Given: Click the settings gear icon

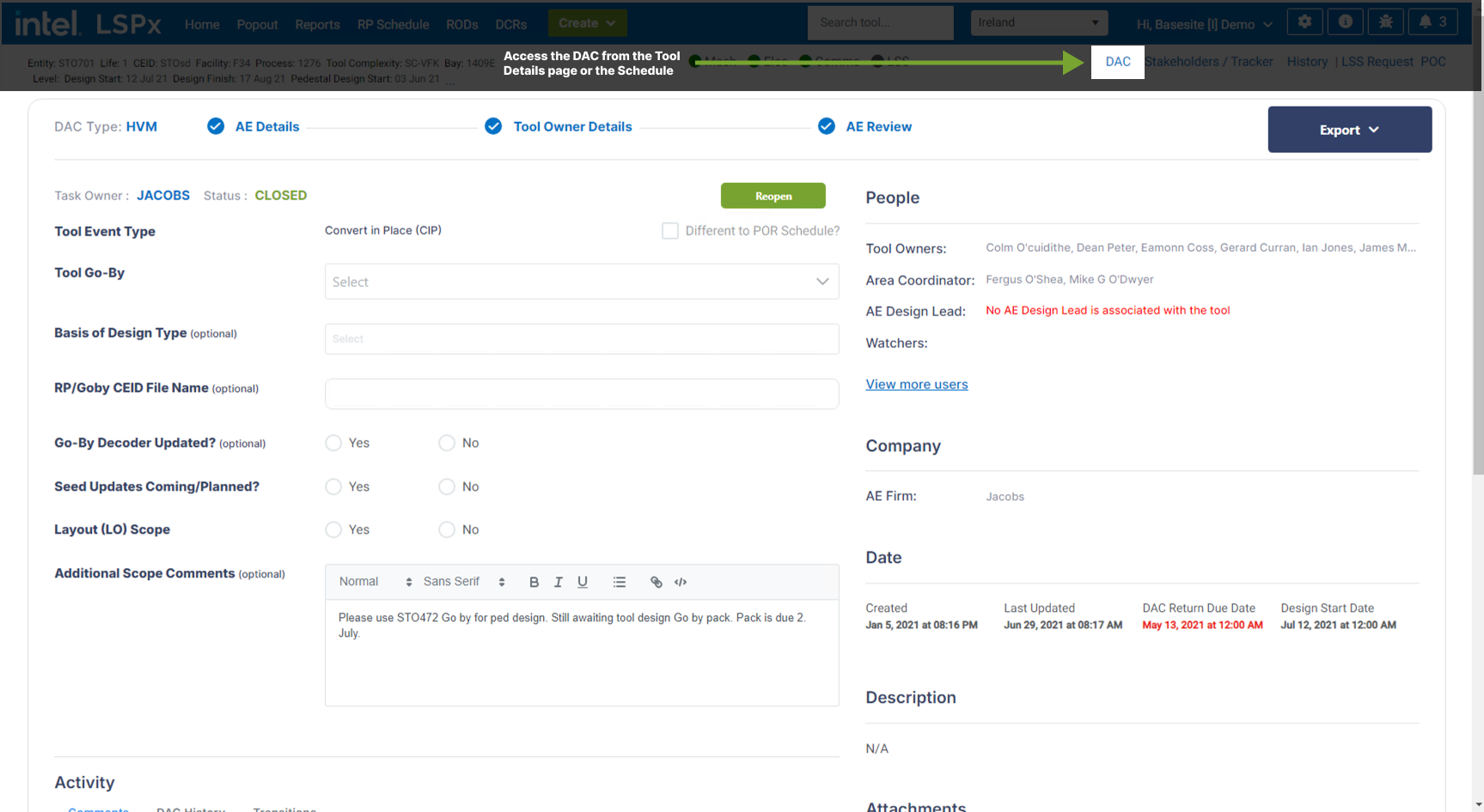Looking at the screenshot, I should coord(1304,22).
